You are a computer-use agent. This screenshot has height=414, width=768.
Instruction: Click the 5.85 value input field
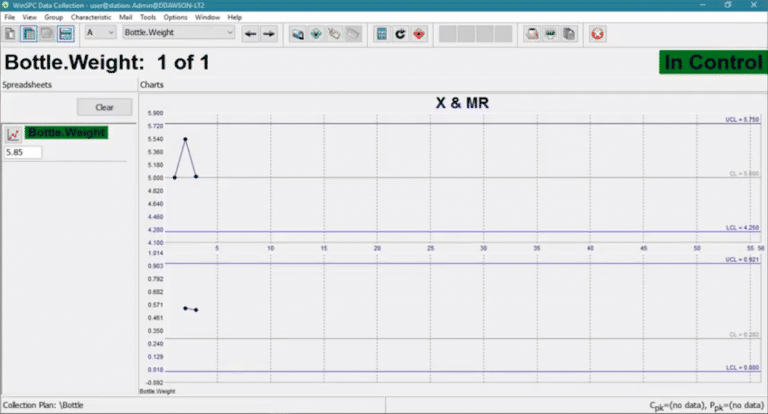[x=23, y=152]
